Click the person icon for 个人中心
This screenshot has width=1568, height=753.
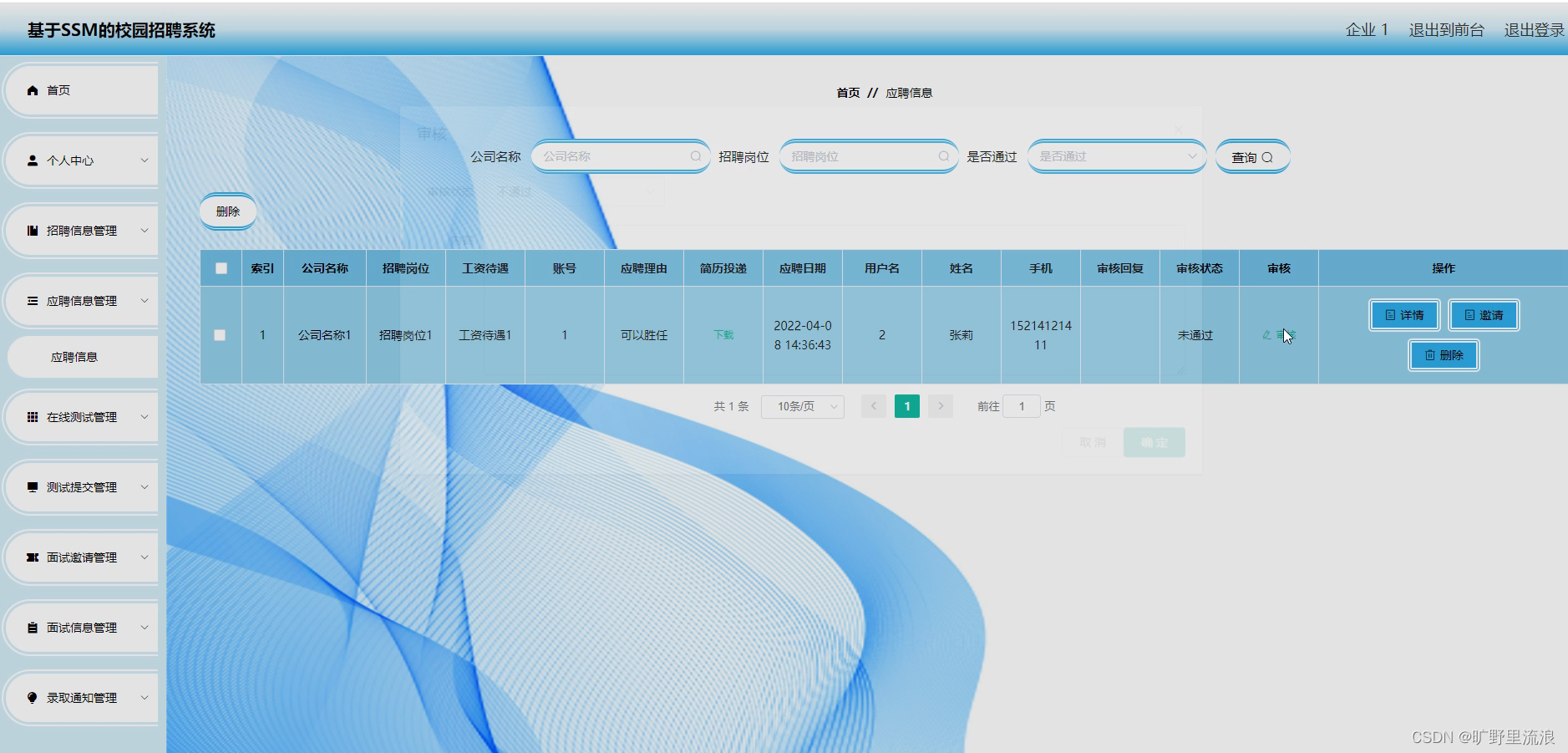(33, 160)
